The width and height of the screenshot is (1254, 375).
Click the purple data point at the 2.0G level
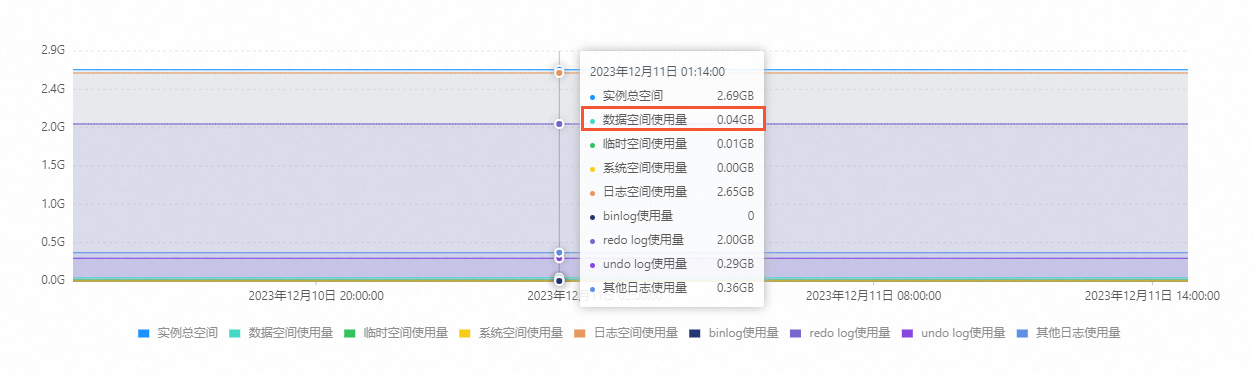point(559,124)
